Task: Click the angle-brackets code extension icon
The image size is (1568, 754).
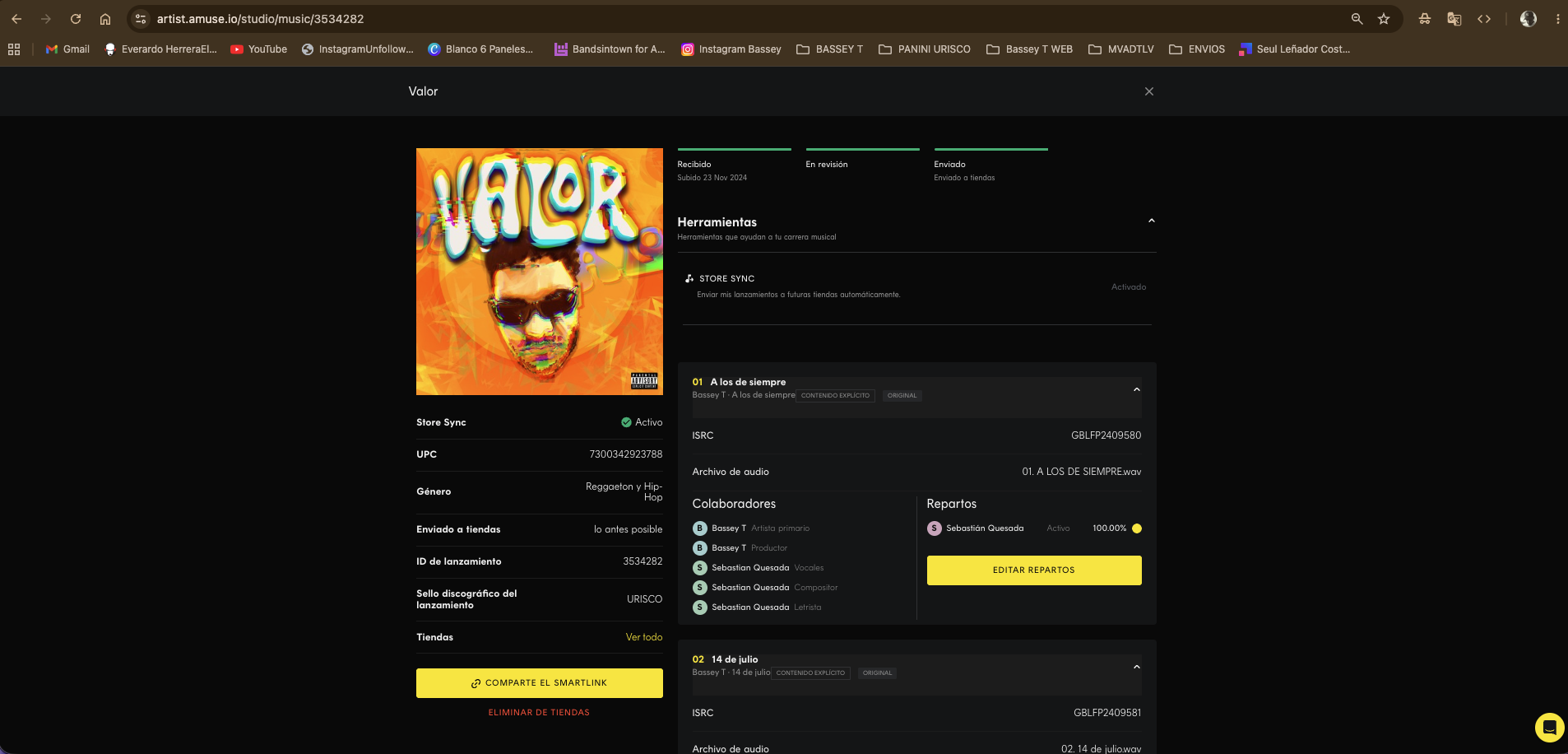Action: 1484,19
